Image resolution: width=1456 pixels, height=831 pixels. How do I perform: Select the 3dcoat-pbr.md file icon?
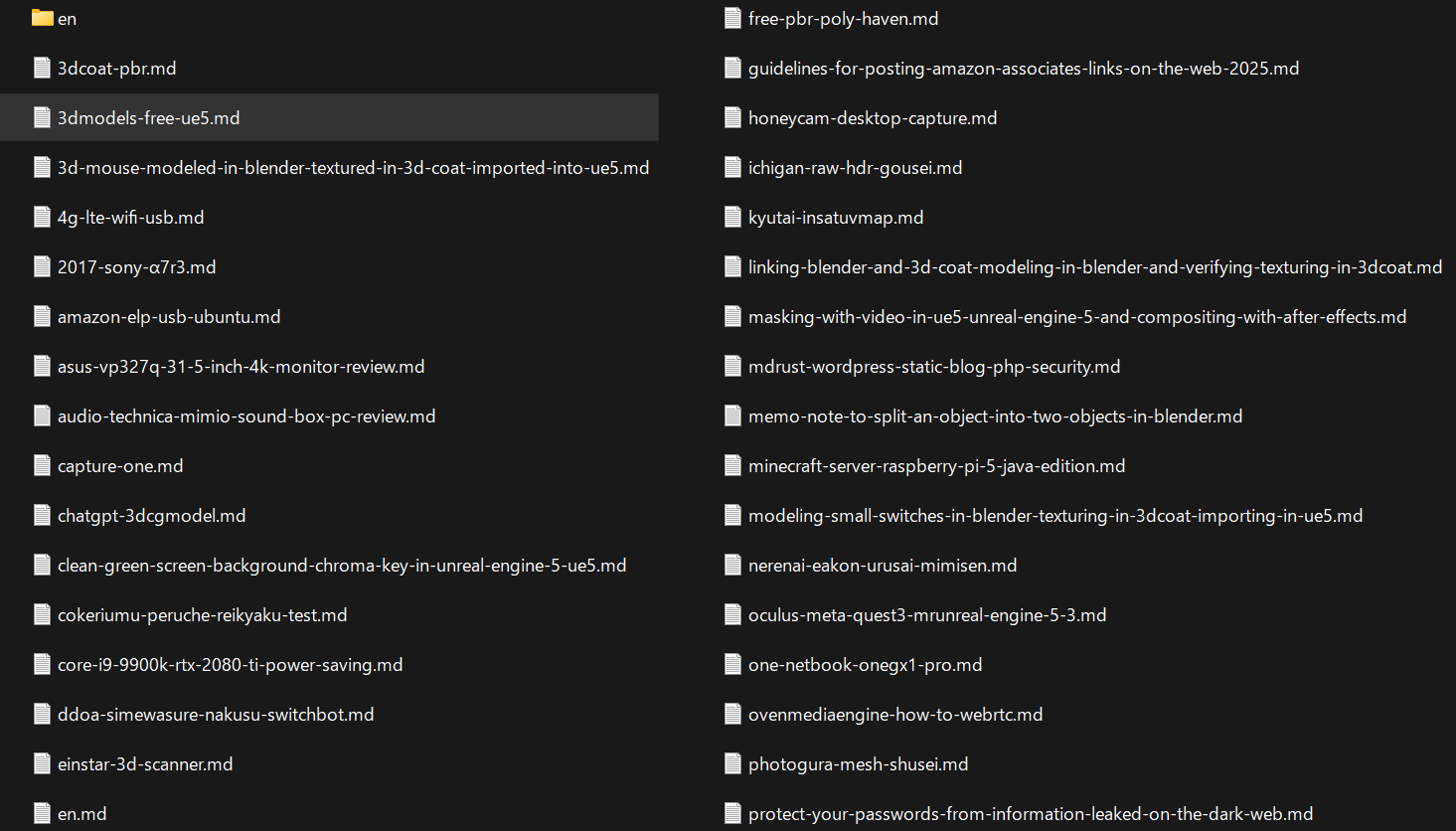[42, 68]
